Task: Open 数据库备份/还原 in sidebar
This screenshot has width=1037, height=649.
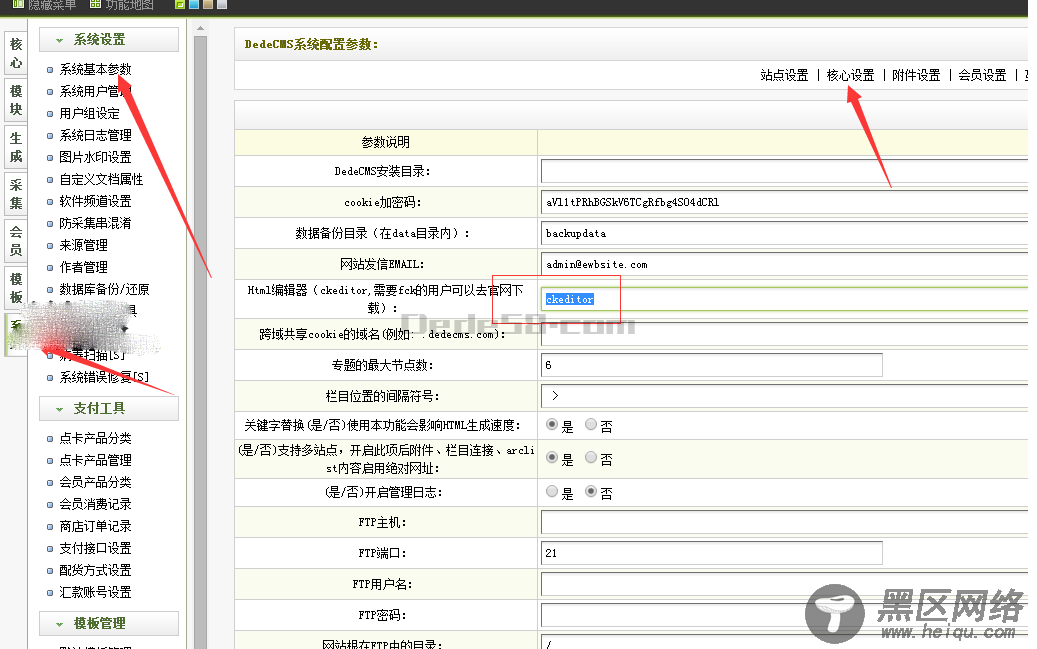Action: pos(104,289)
